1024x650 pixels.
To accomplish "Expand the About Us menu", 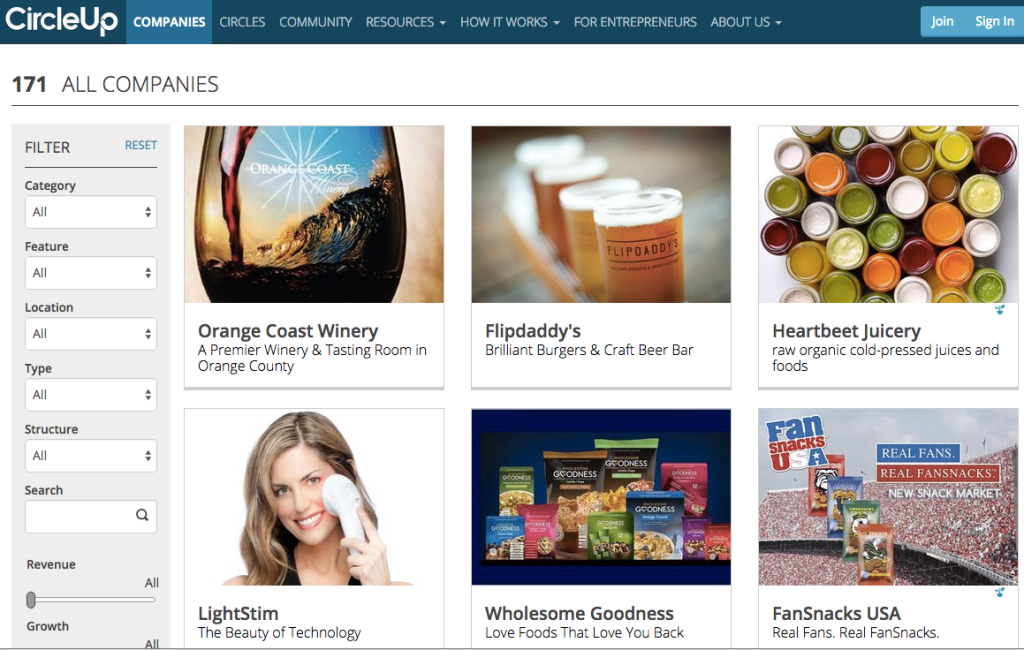I will click(746, 22).
